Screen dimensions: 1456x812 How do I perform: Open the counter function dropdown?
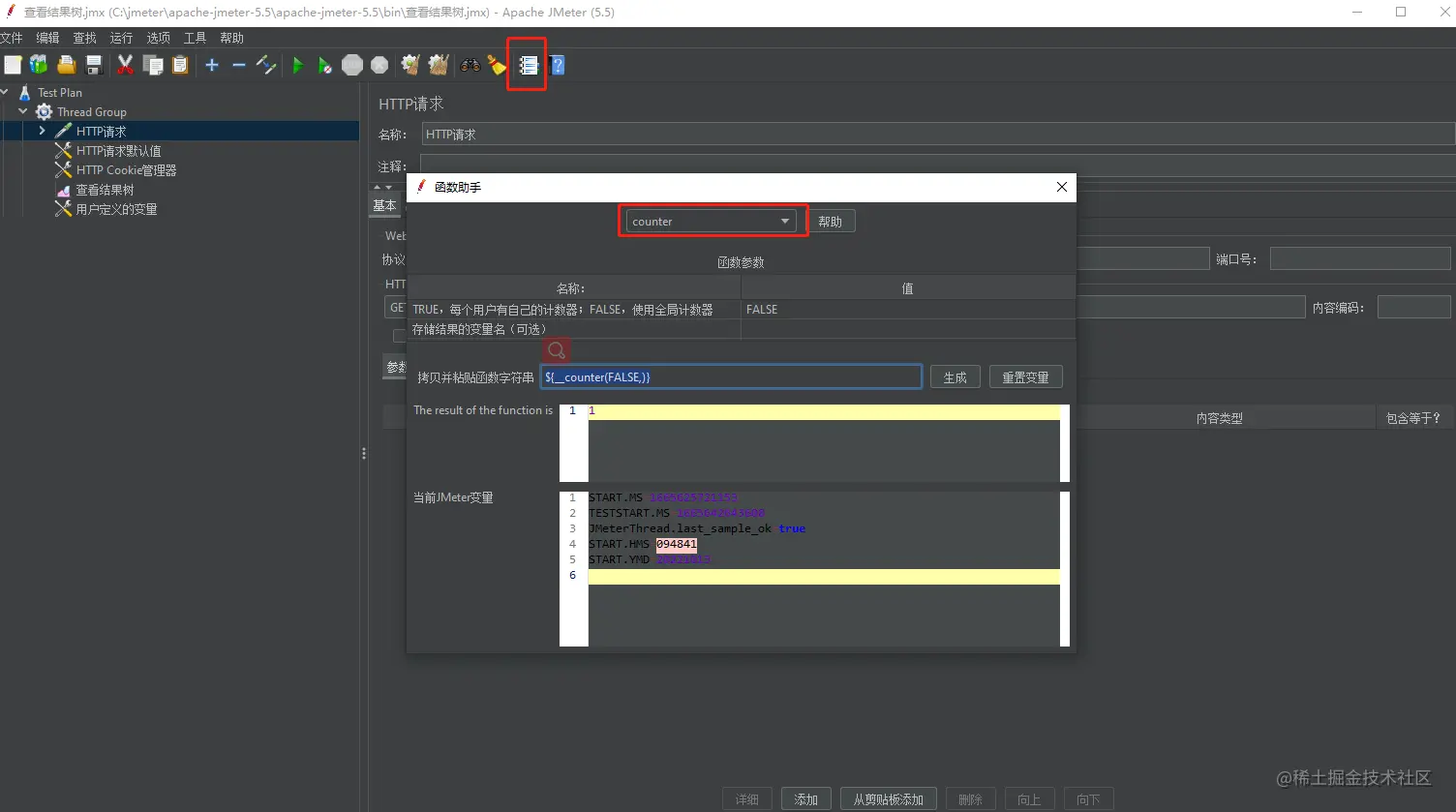tap(711, 222)
